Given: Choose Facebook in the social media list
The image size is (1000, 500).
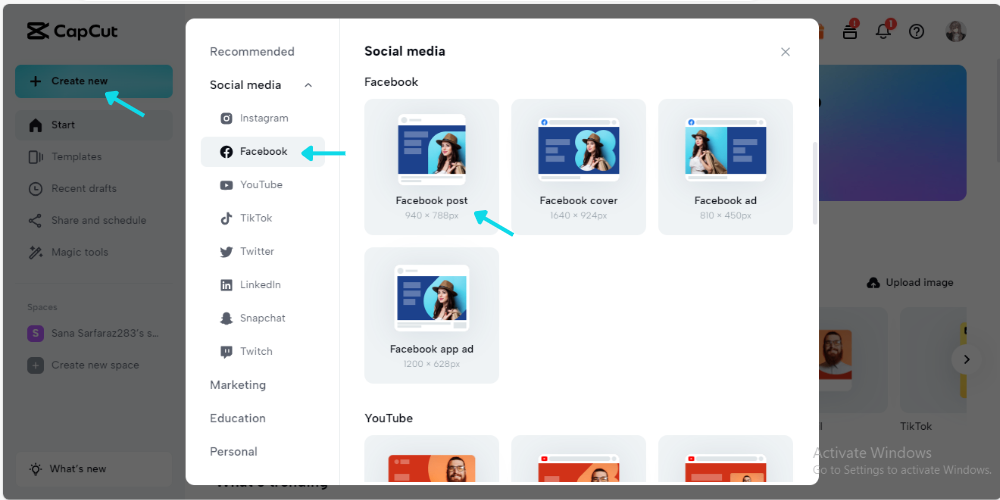Looking at the screenshot, I should pyautogui.click(x=263, y=152).
